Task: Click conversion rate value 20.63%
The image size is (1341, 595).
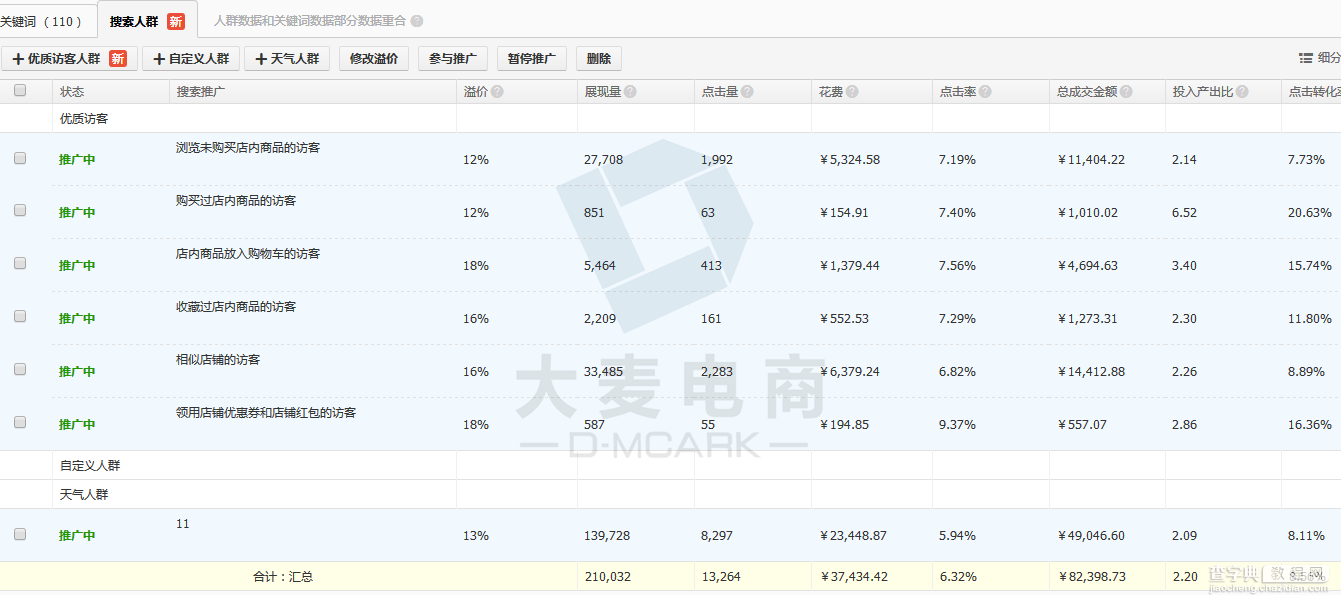Action: click(1310, 213)
